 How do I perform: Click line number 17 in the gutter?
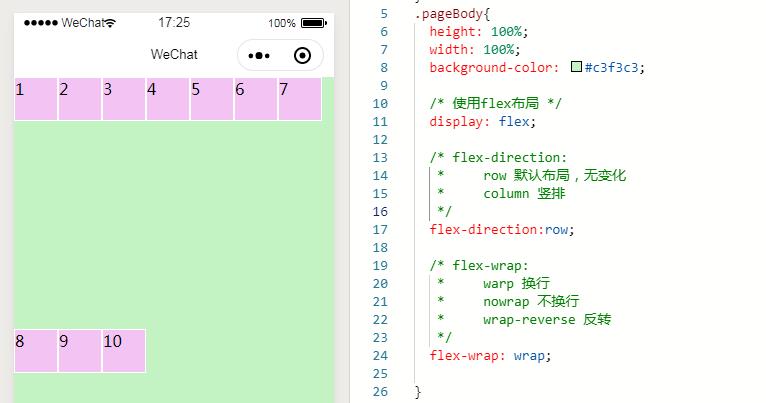(380, 230)
